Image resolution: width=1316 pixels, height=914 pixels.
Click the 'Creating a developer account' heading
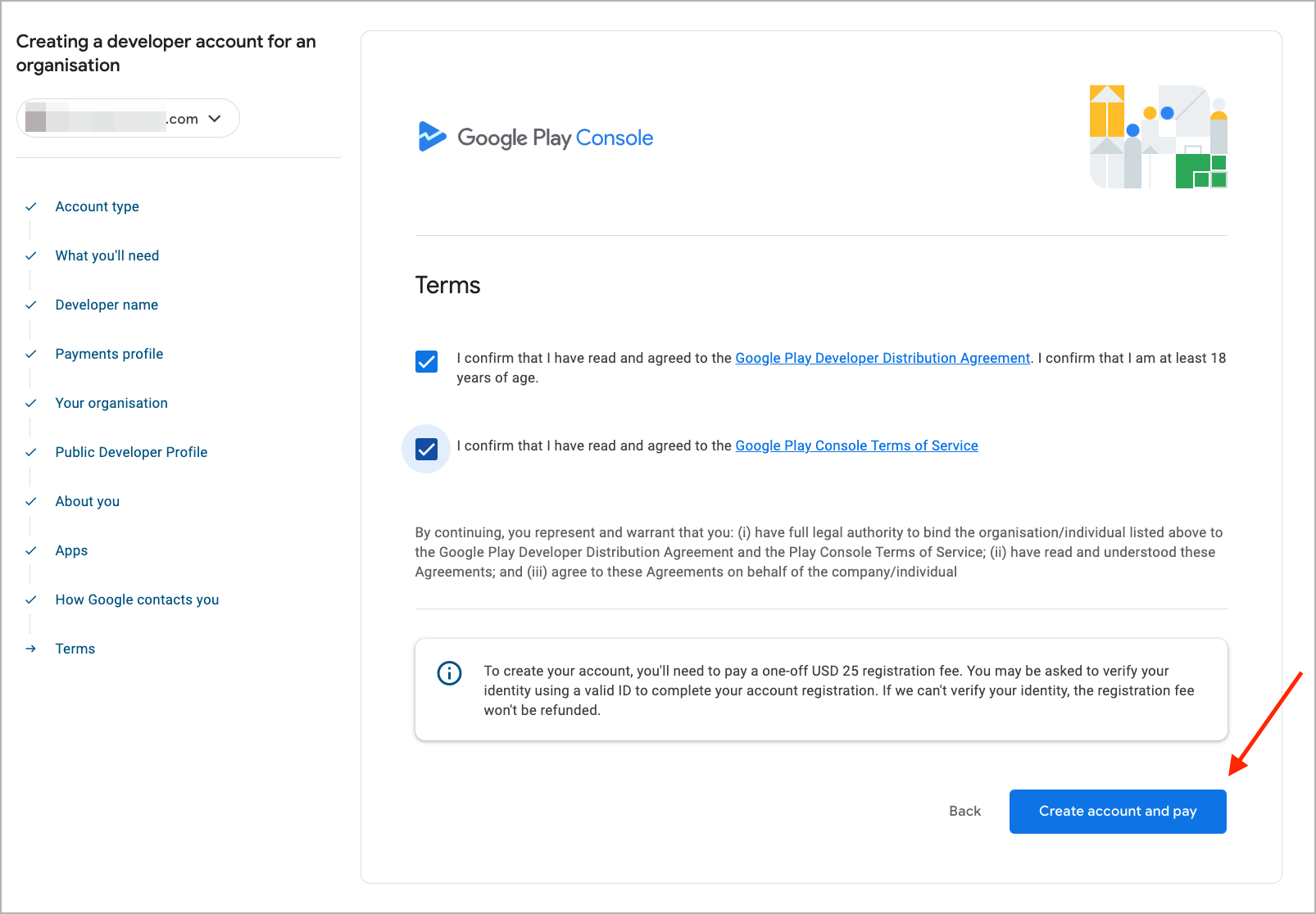tap(166, 53)
